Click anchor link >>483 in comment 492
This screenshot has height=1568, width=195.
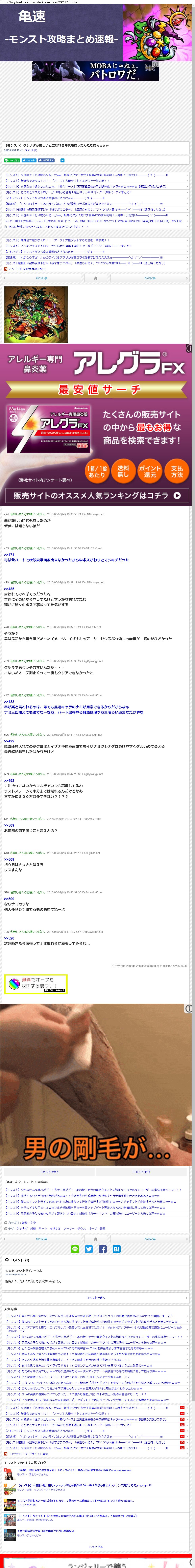pyautogui.click(x=9, y=702)
